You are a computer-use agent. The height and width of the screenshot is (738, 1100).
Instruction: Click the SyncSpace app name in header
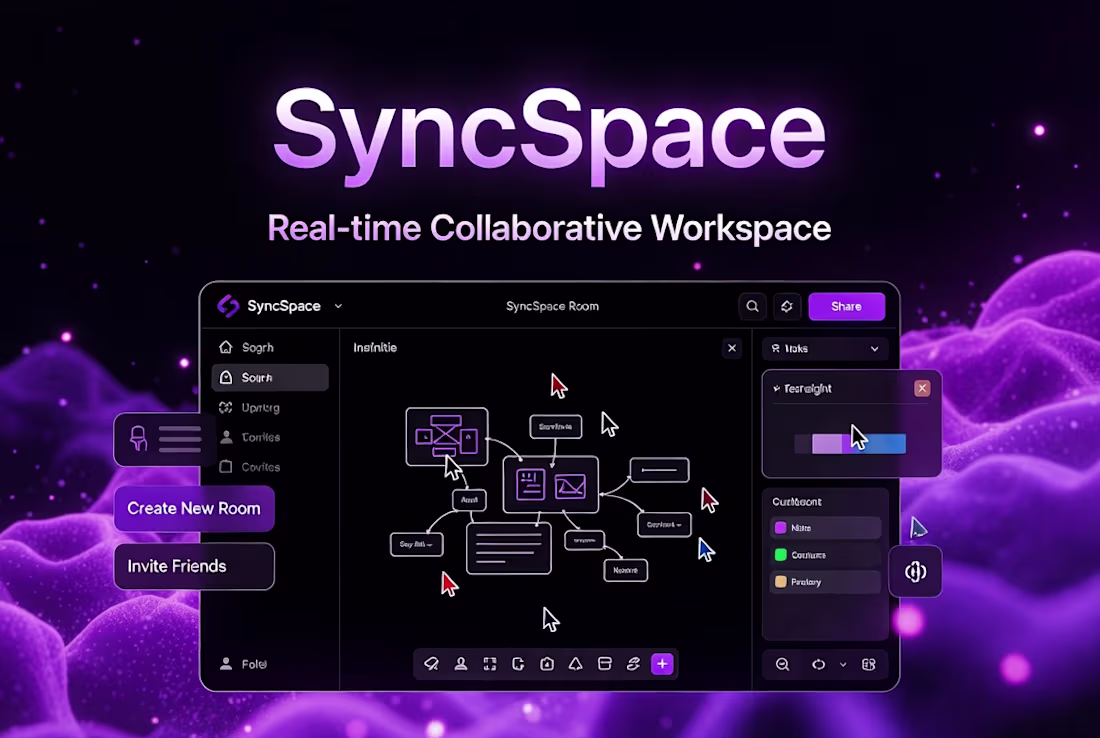[x=284, y=306]
